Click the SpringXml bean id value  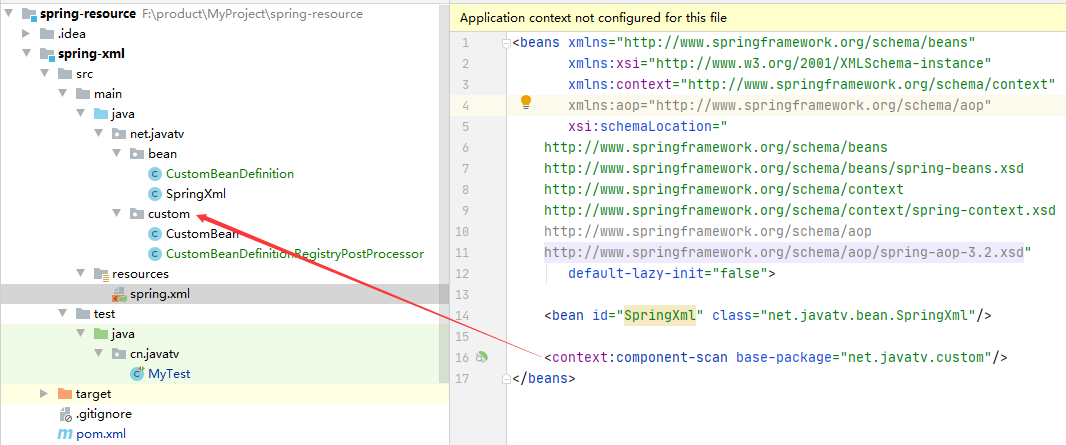click(x=660, y=315)
